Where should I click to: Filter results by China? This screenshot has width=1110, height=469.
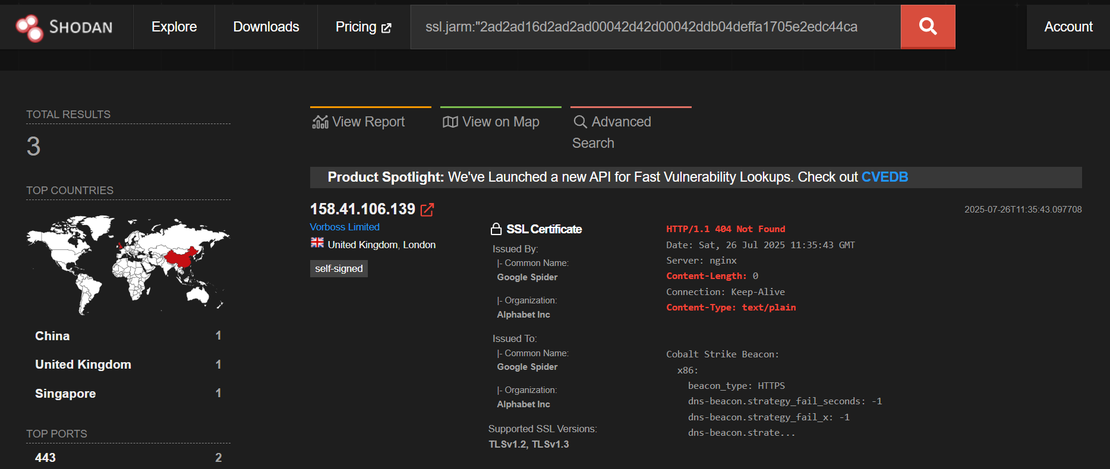[52, 336]
